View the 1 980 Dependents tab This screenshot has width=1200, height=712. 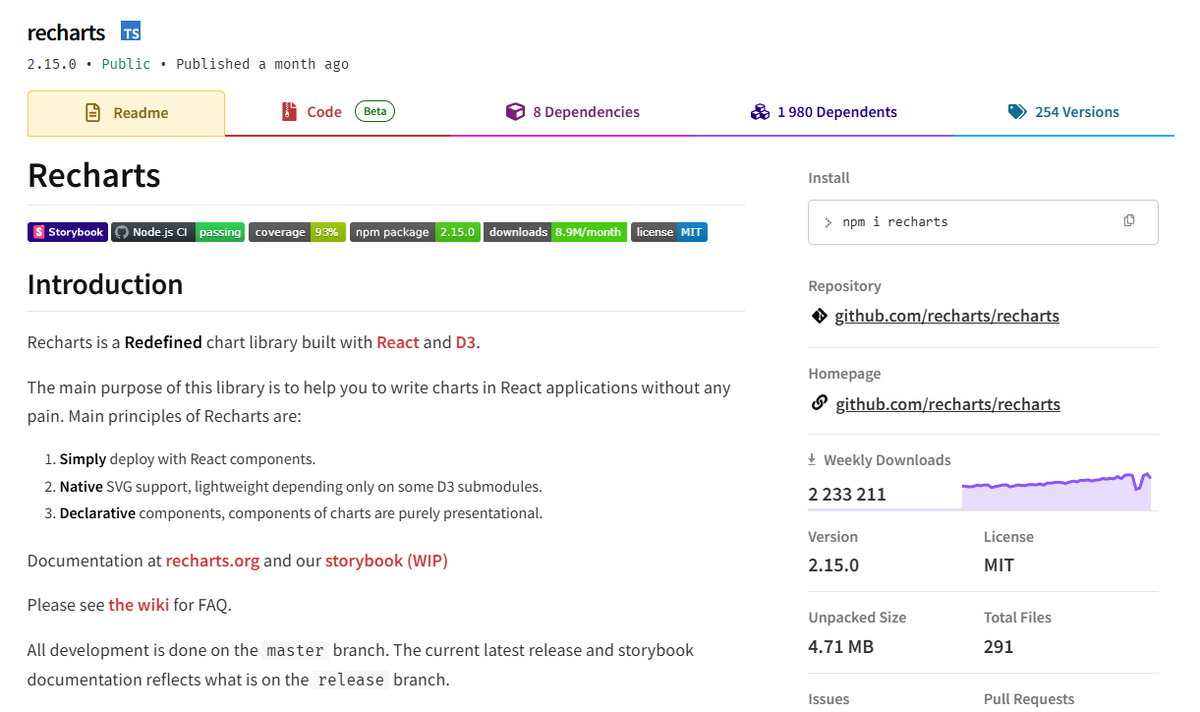pos(824,112)
